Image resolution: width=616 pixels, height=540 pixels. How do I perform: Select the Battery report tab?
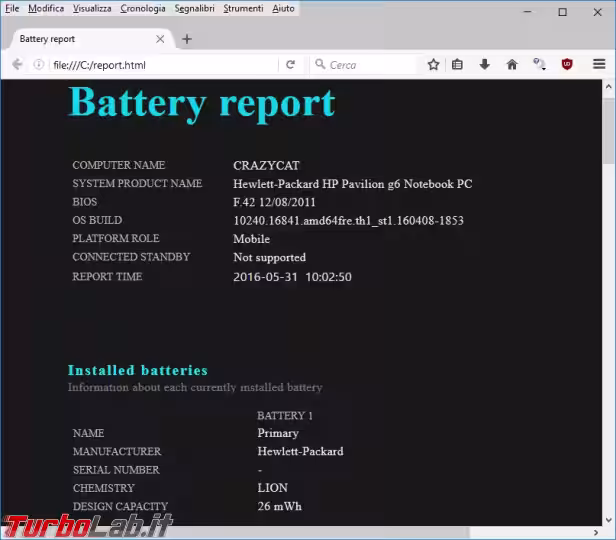coord(80,39)
